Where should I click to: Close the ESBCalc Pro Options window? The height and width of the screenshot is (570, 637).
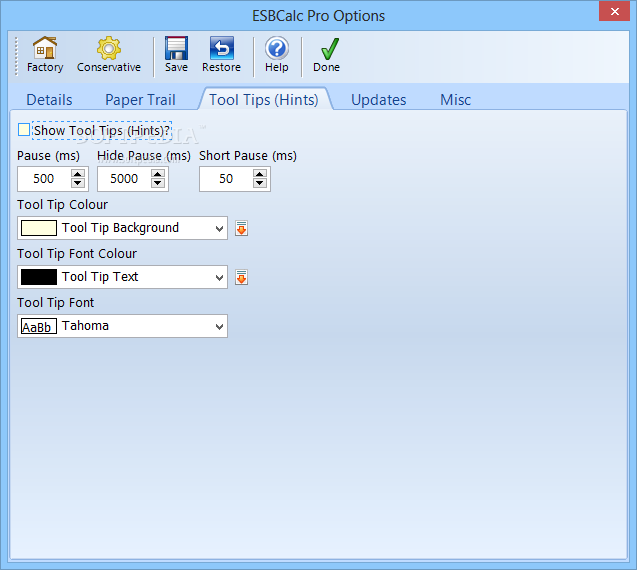614,11
